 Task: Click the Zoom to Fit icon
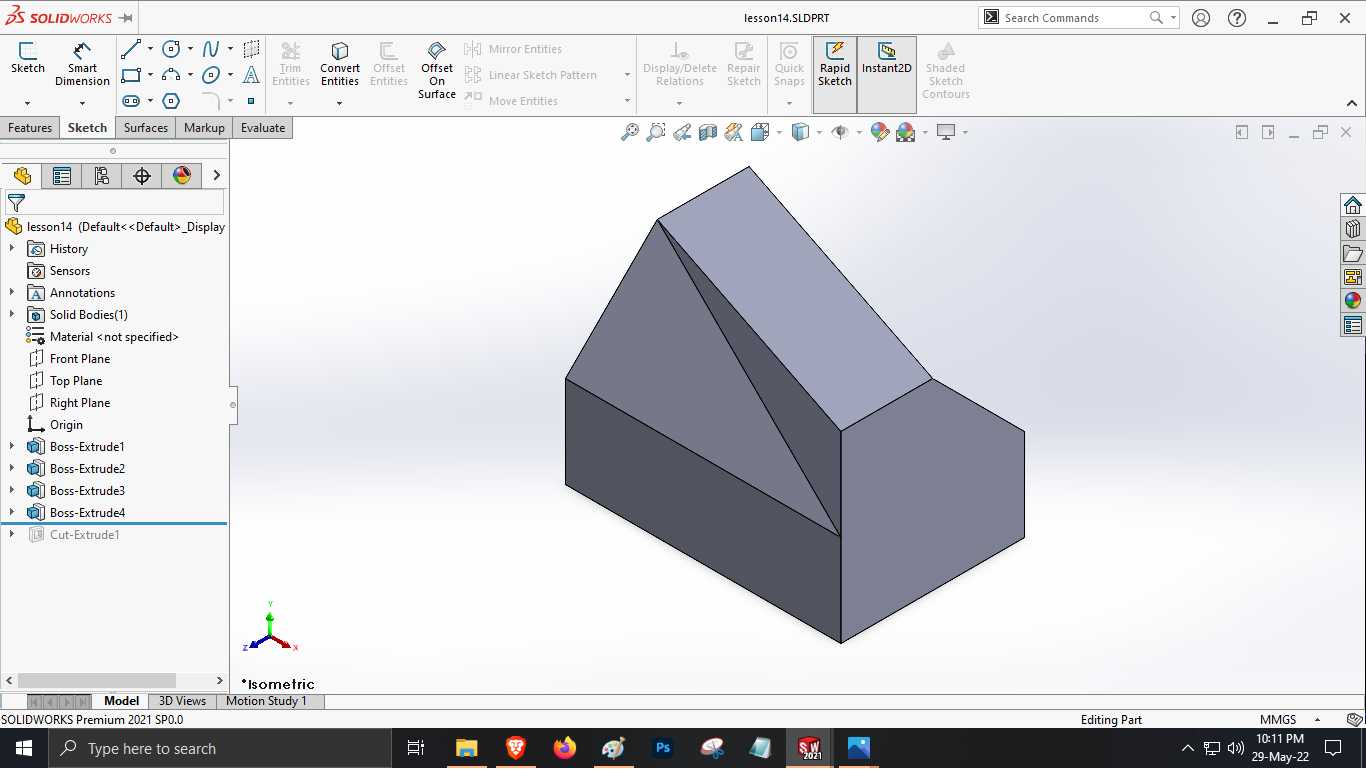pos(630,132)
